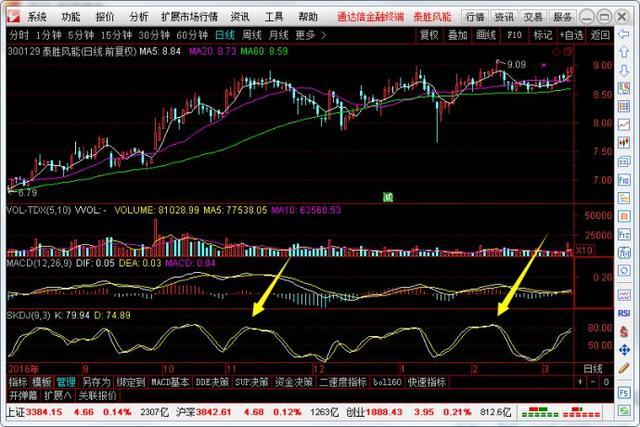Toggle the 叠加 overlay option
Image resolution: width=640 pixels, height=427 pixels.
[457, 34]
